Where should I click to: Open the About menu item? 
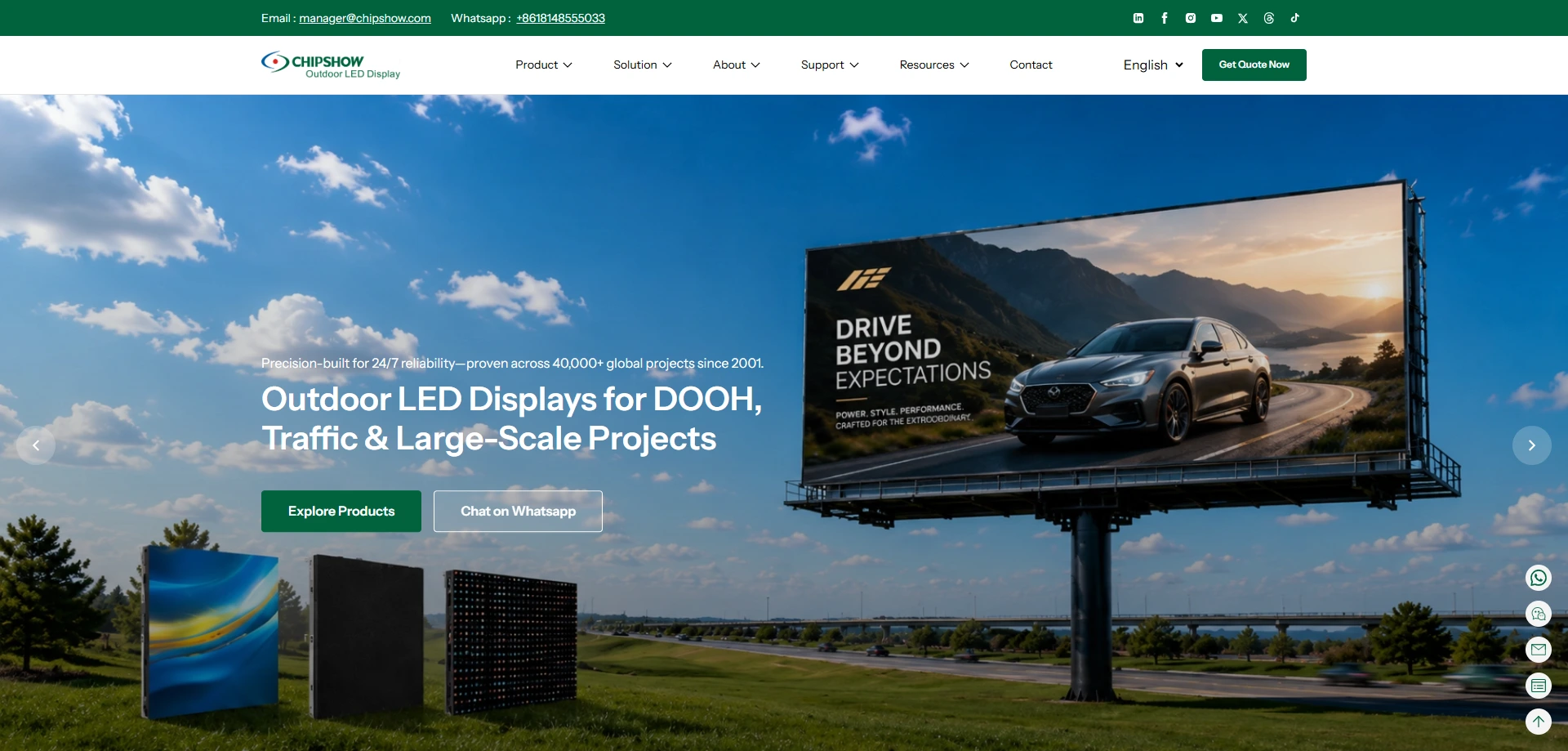pyautogui.click(x=737, y=65)
